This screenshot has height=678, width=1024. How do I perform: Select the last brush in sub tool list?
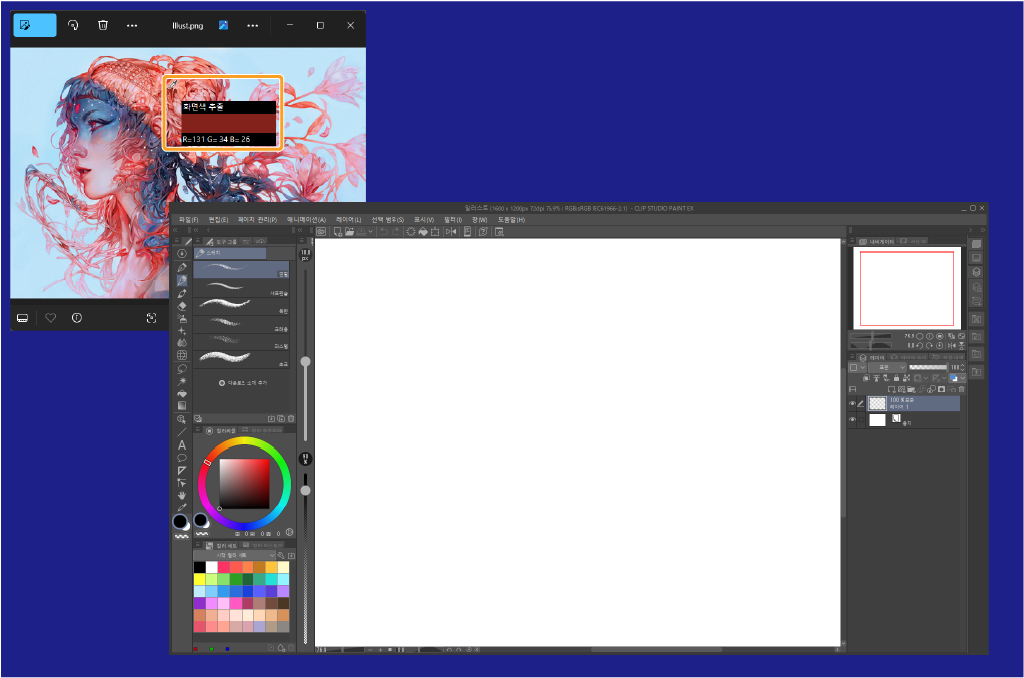click(242, 358)
